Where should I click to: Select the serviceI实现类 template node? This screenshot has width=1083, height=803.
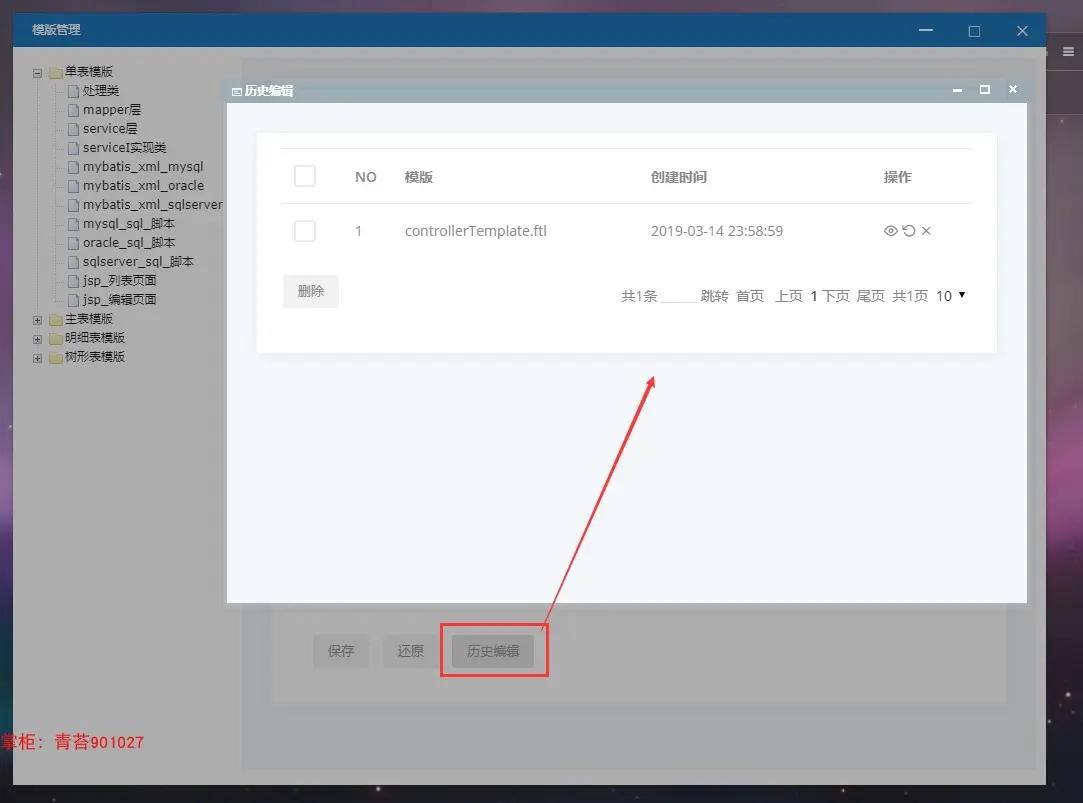[124, 148]
